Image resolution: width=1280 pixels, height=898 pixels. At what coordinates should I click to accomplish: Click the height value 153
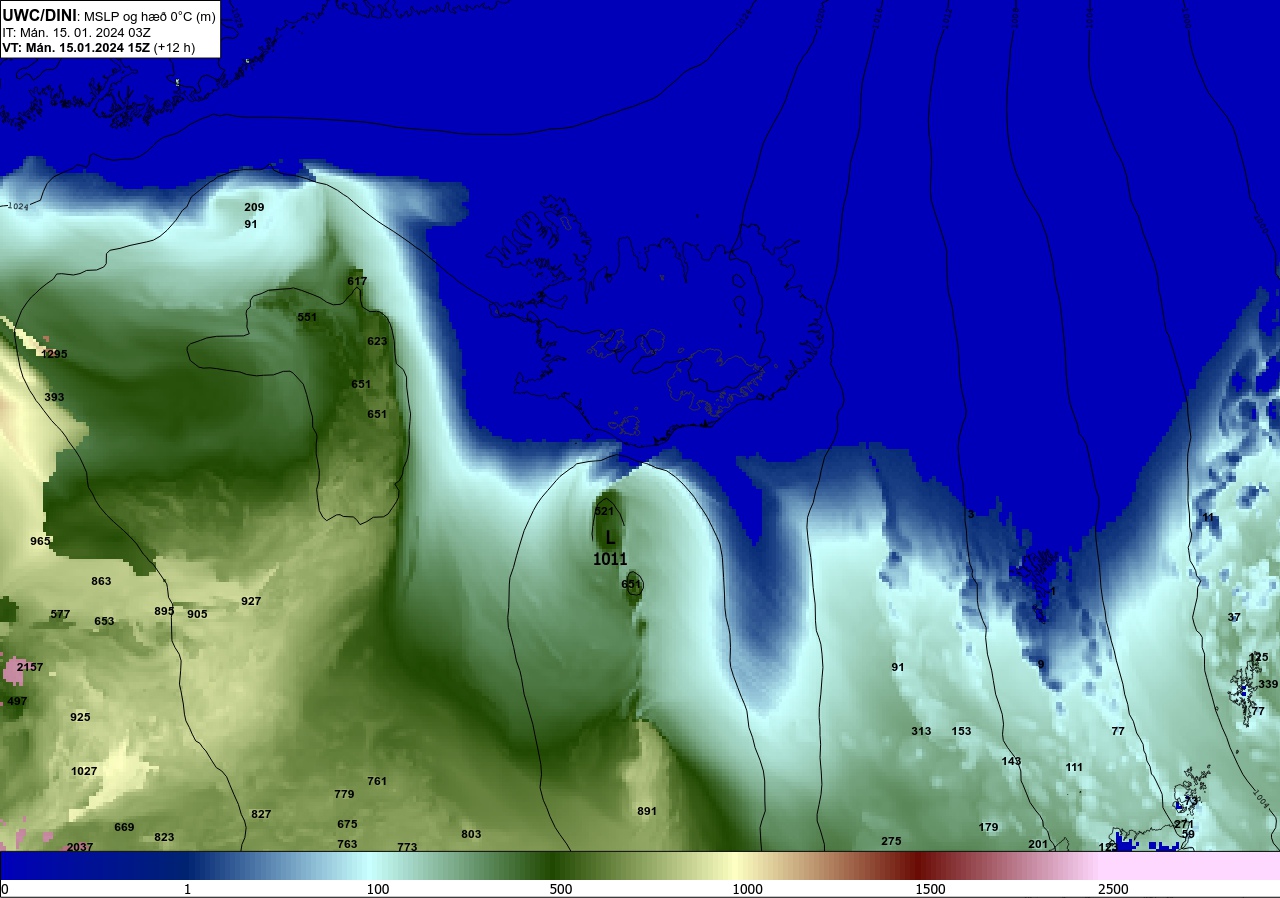click(x=961, y=731)
